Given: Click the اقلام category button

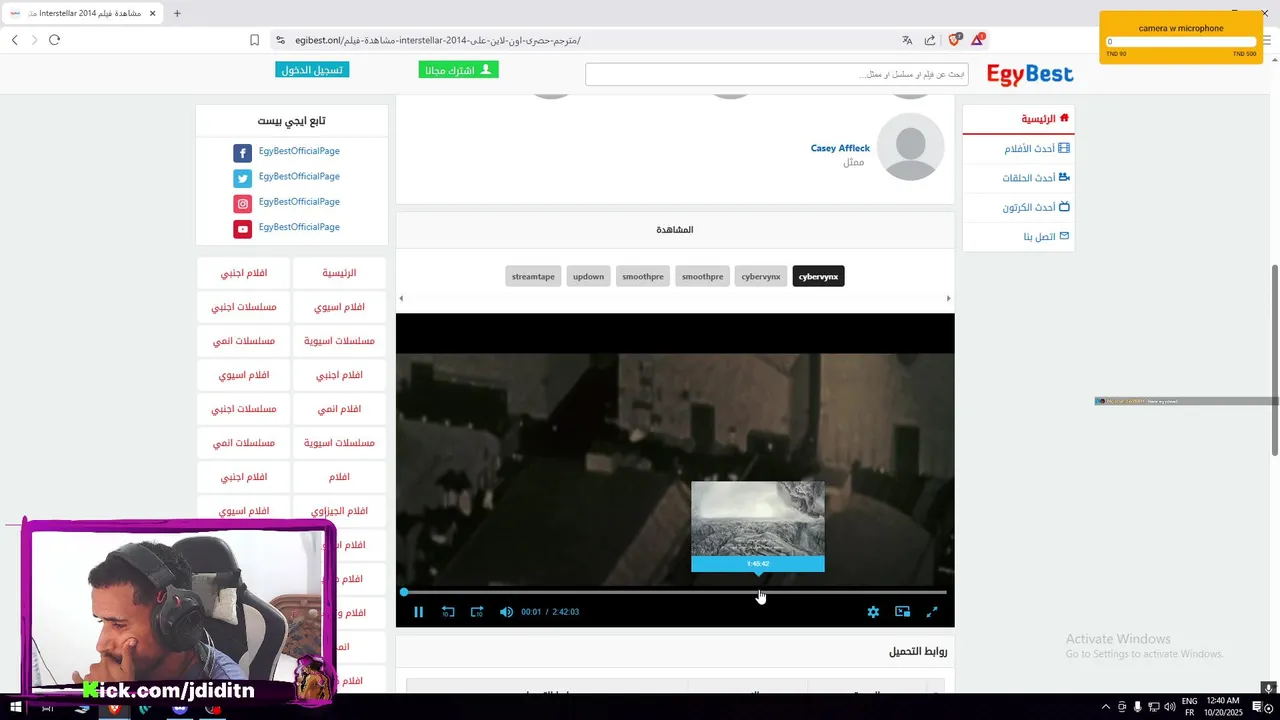Looking at the screenshot, I should (x=339, y=477).
